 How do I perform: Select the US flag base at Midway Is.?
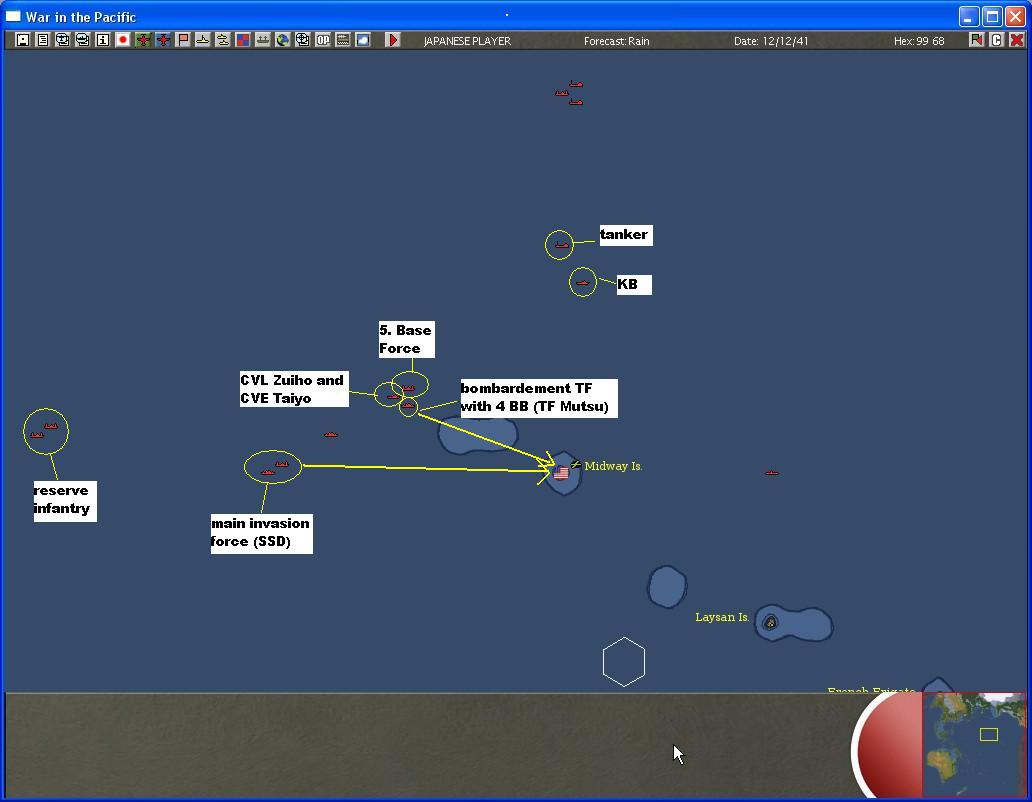(561, 473)
